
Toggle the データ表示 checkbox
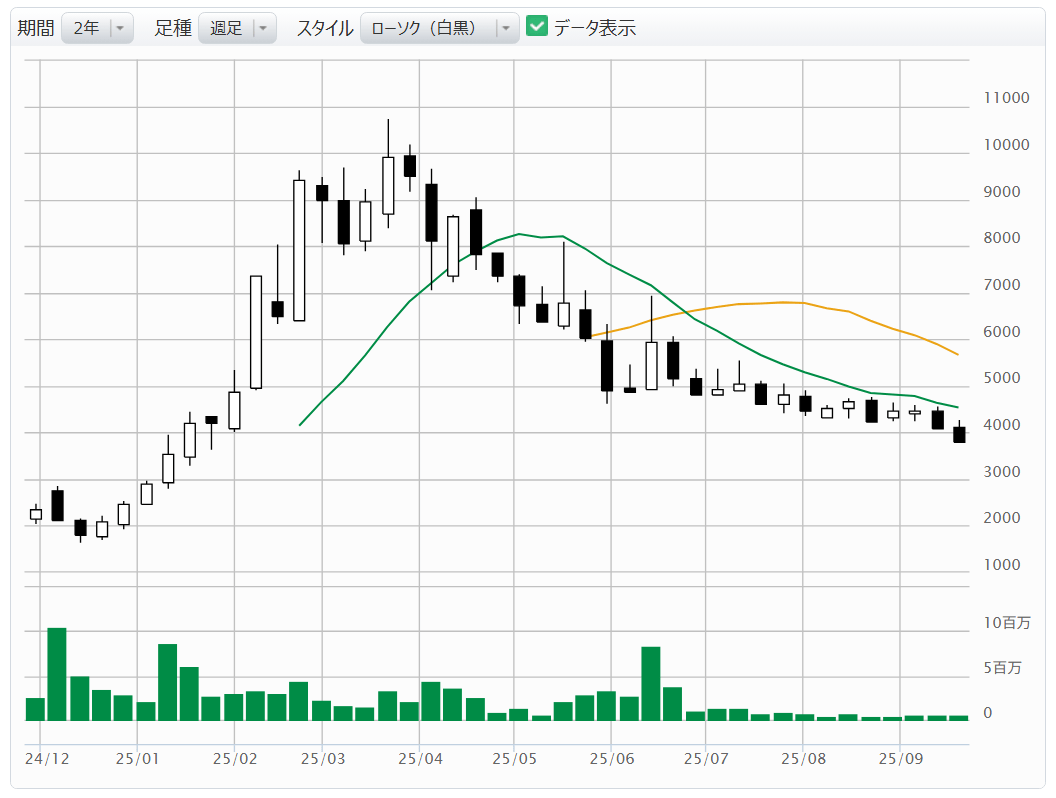pos(537,27)
